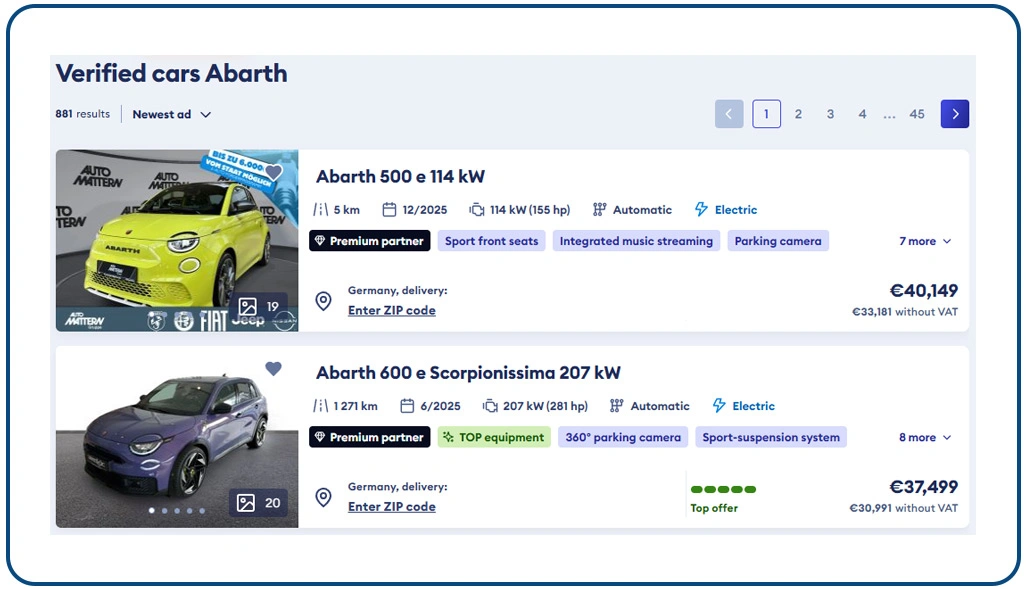Screen dimensions: 1026x589
Task: Click Enter ZIP code link for Abarth 500 e
Action: pyautogui.click(x=391, y=310)
